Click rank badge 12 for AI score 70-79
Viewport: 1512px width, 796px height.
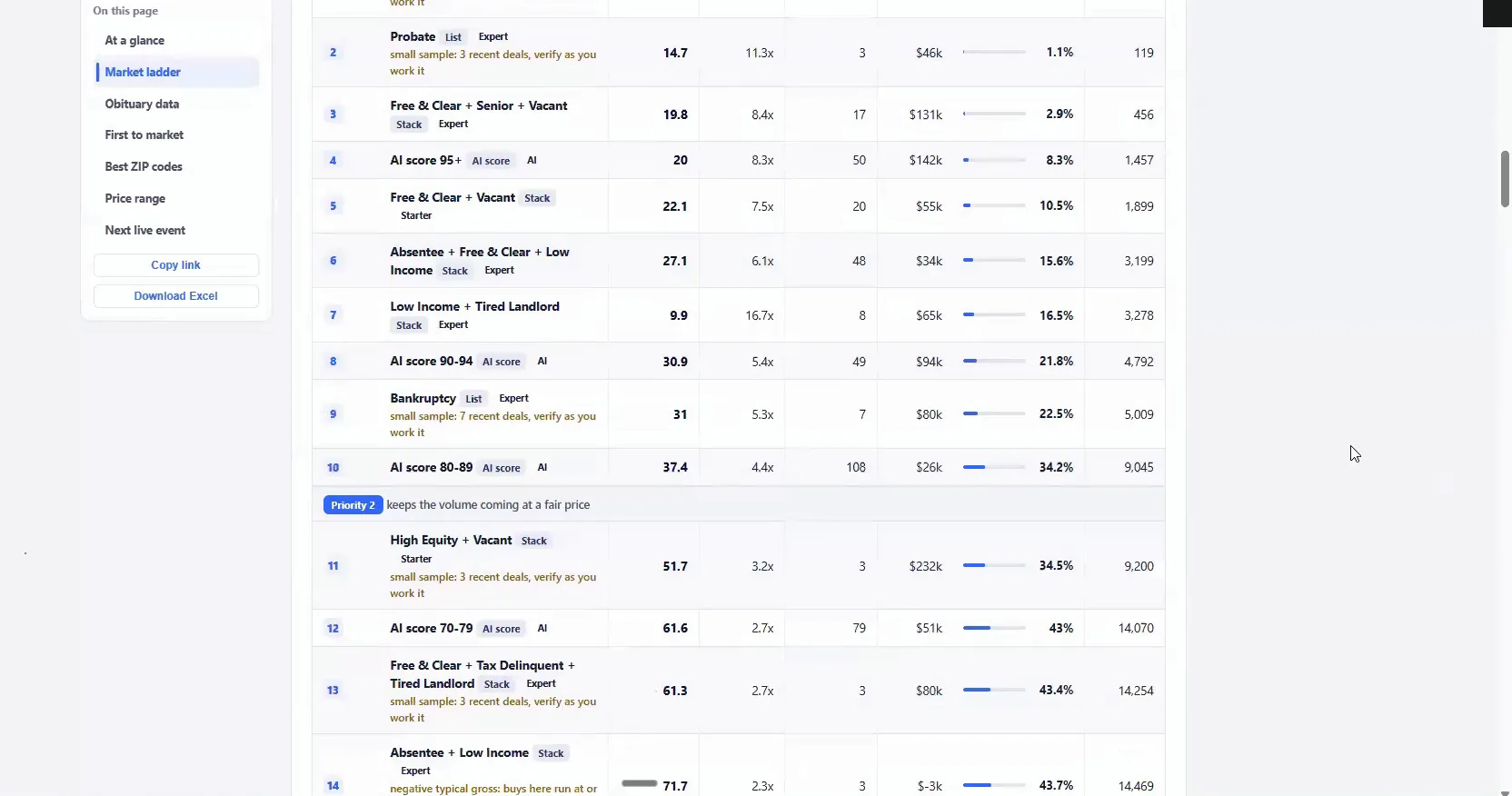click(x=333, y=629)
